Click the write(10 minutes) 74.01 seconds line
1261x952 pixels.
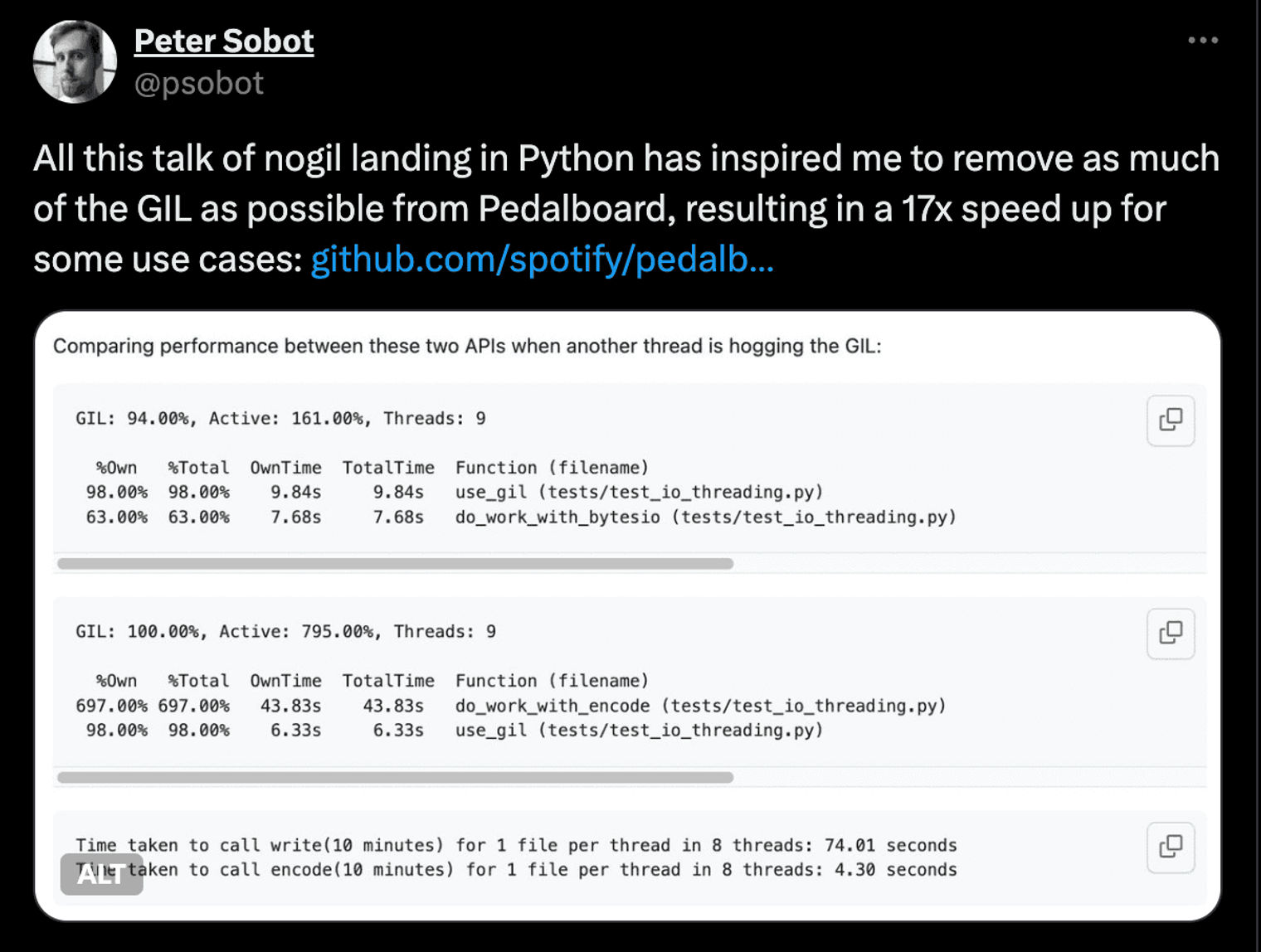(x=516, y=845)
